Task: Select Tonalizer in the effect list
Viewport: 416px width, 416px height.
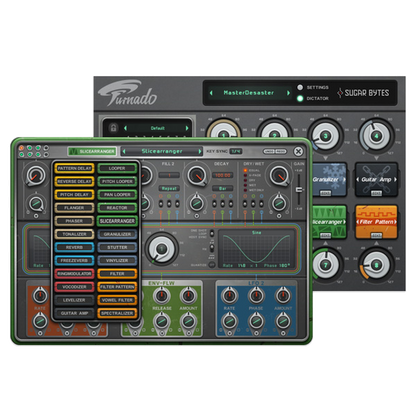Action: point(74,234)
